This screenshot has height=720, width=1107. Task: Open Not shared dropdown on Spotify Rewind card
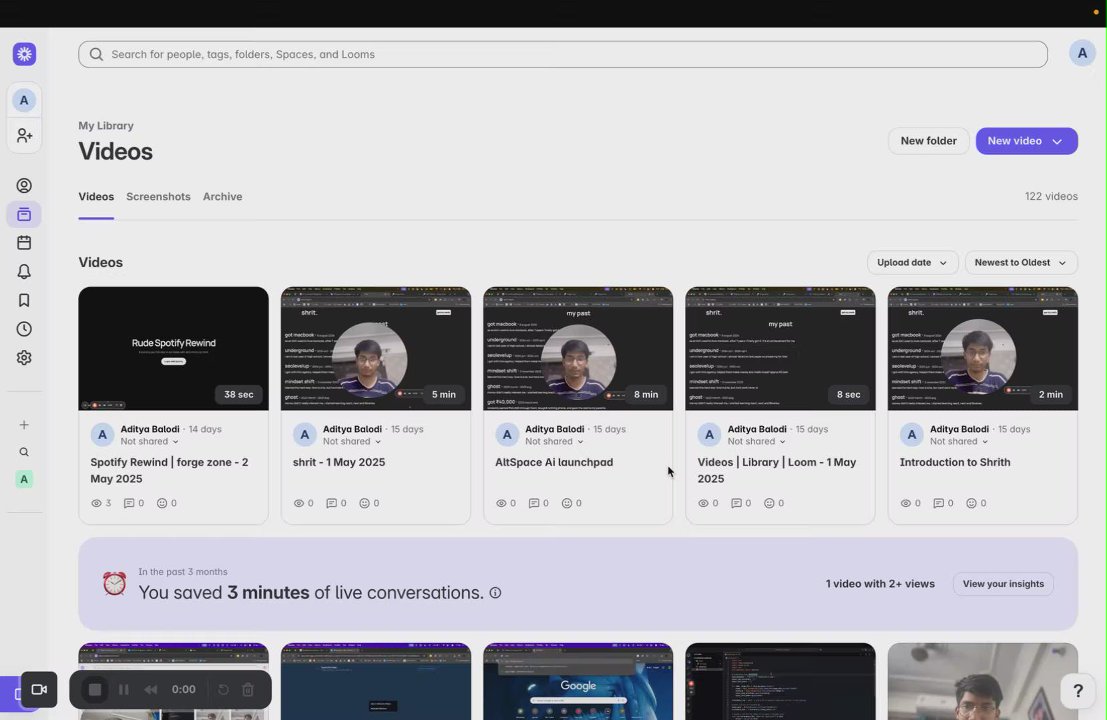coord(149,441)
